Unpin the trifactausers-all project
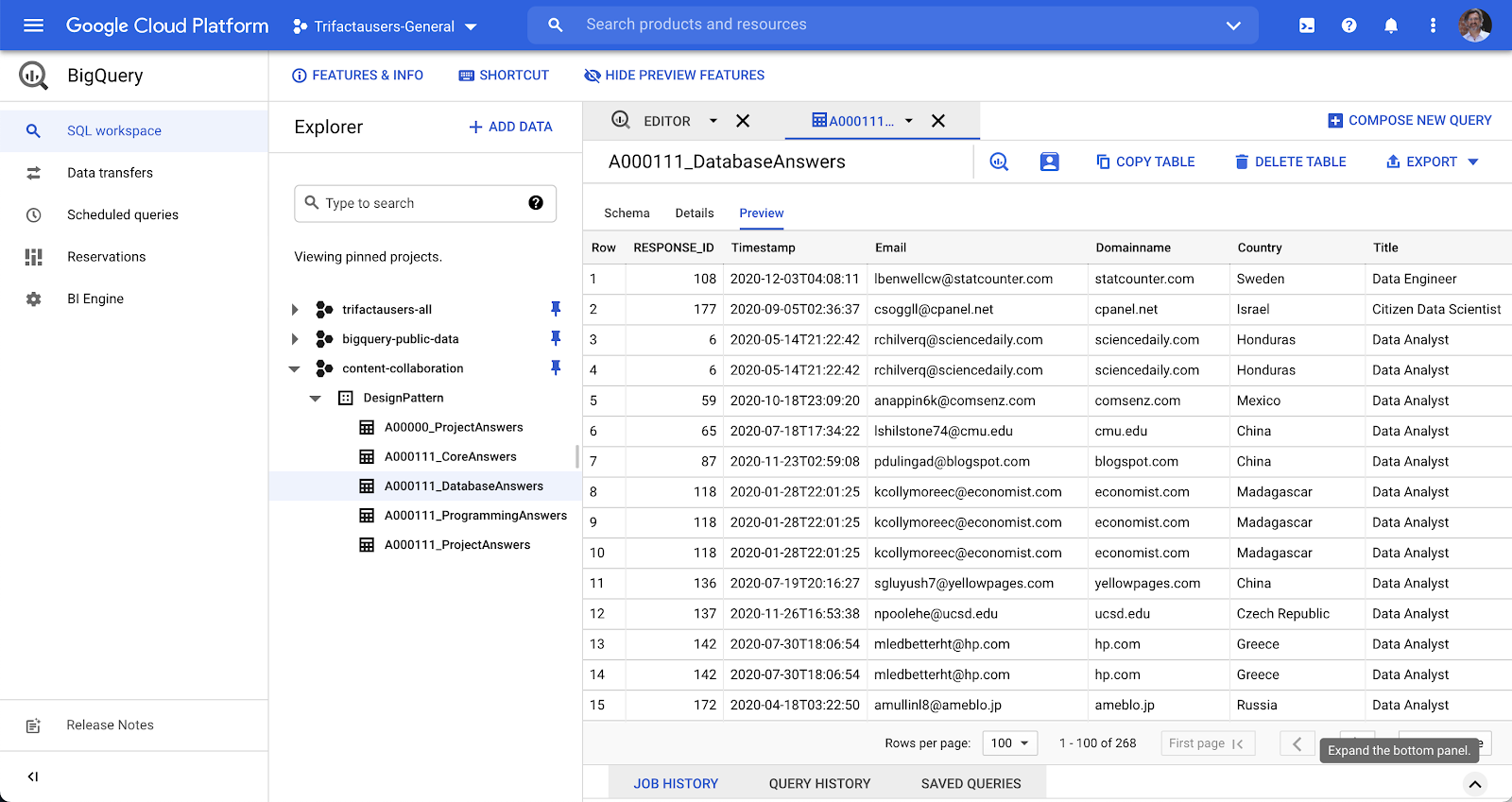Image resolution: width=1512 pixels, height=802 pixels. point(556,309)
